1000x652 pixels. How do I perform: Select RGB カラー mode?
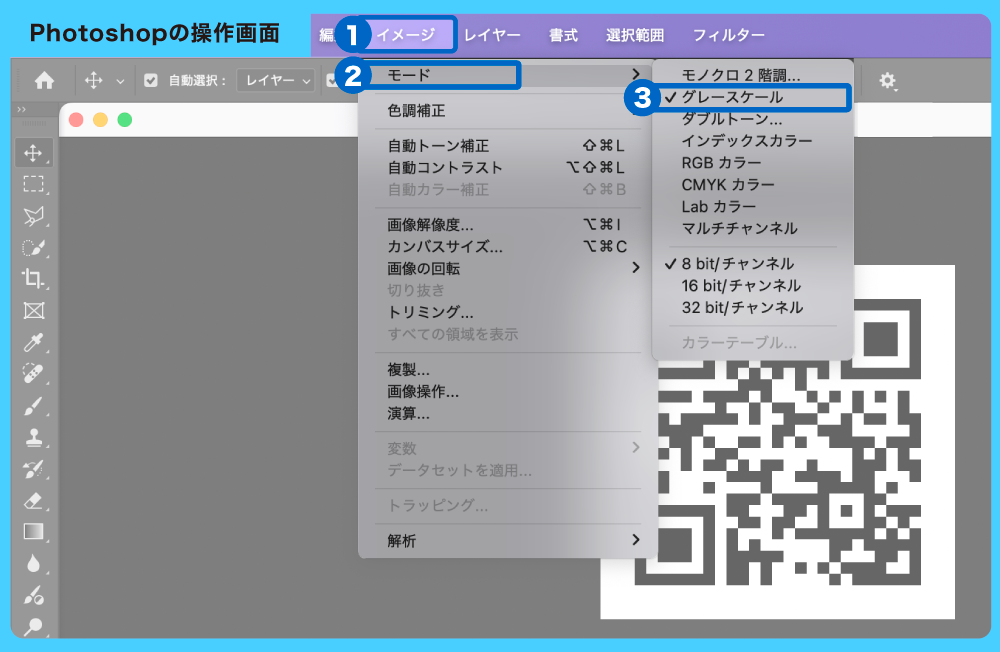753,163
